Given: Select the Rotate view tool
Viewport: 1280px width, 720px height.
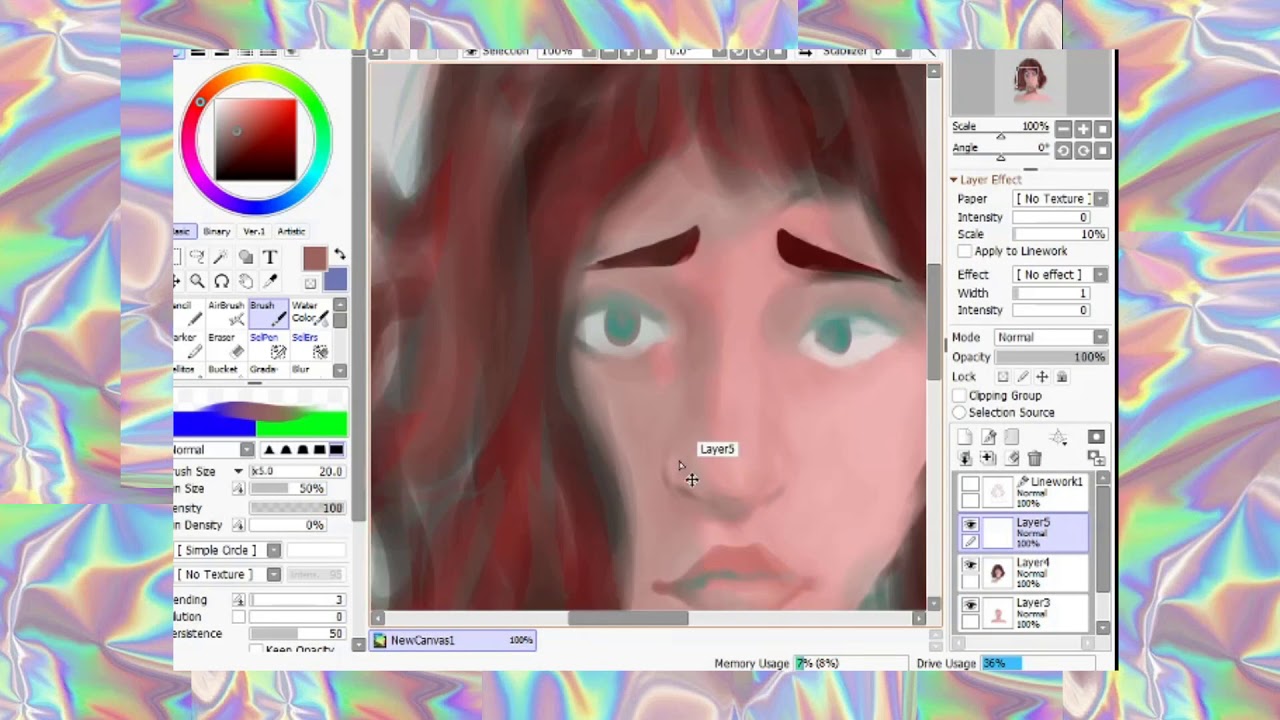Looking at the screenshot, I should pos(221,281).
